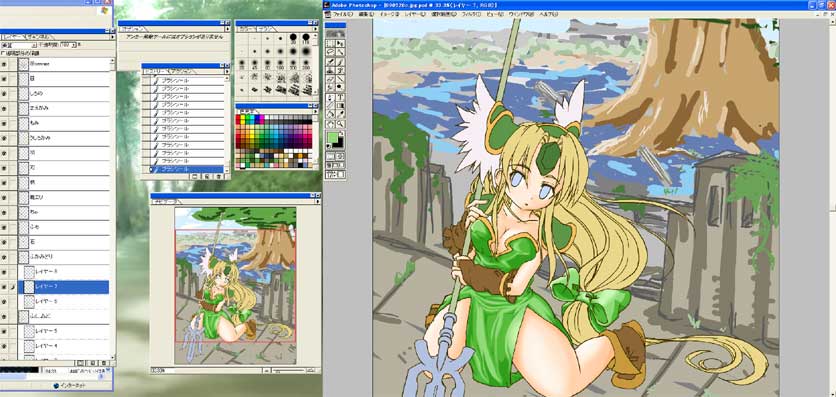Screen dimensions: 836x397
Task: Open the フィルタ menu
Action: coord(471,14)
